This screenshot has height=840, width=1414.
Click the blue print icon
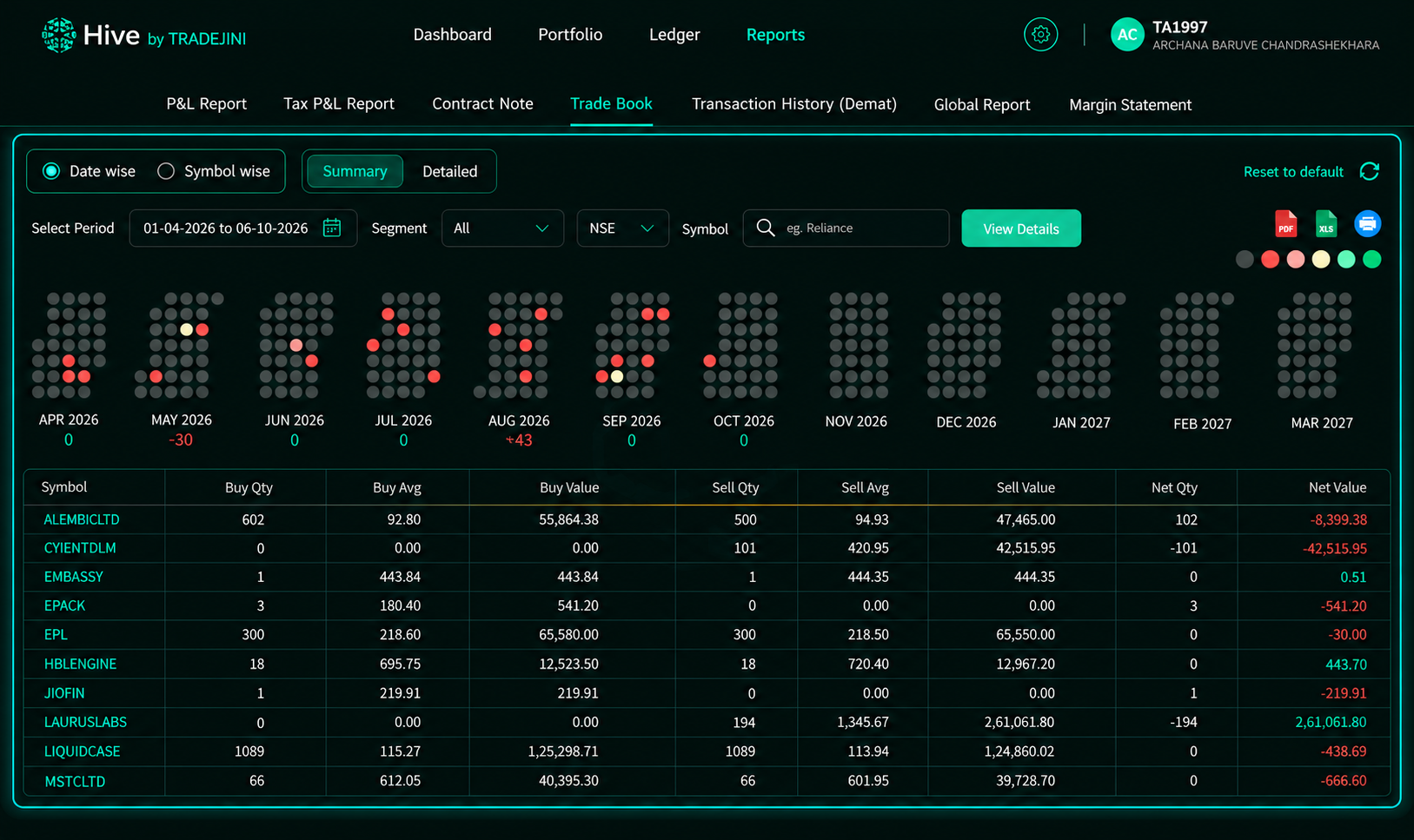(x=1367, y=224)
